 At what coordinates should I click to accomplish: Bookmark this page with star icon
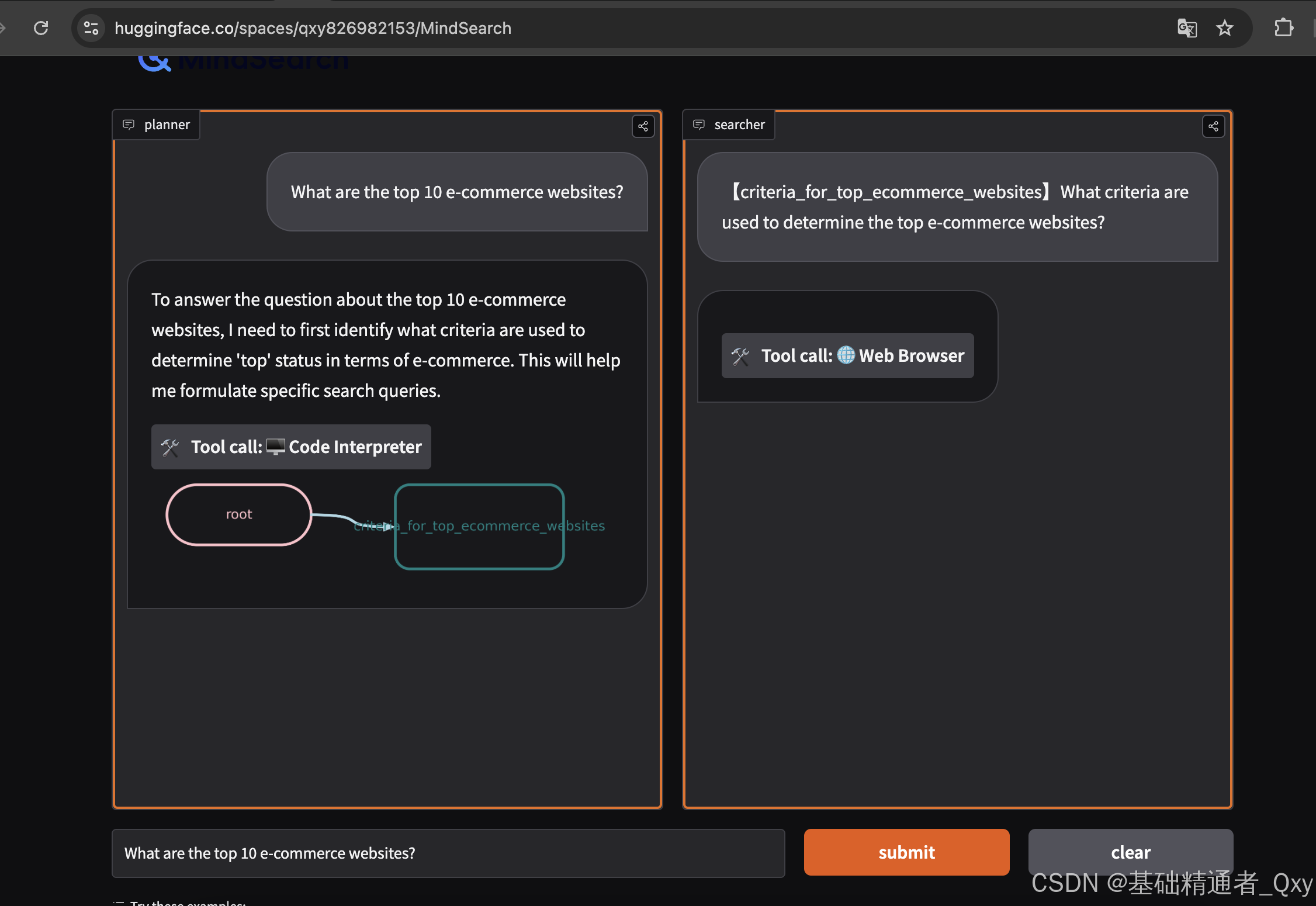click(1224, 28)
